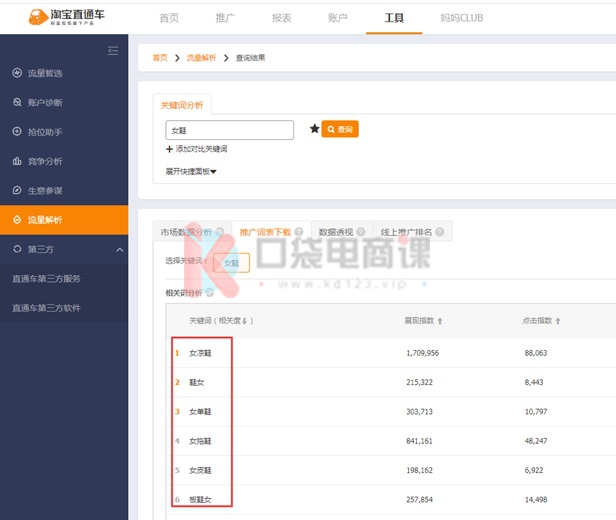Open the 工具 top navigation item
This screenshot has width=616, height=520.
(394, 18)
